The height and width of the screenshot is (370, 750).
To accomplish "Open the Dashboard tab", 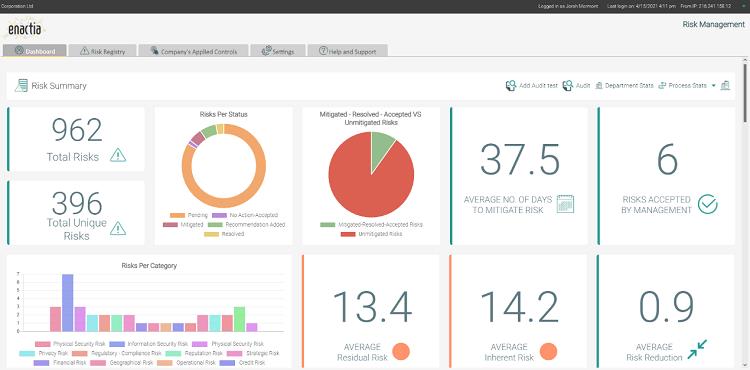I will tap(34, 51).
